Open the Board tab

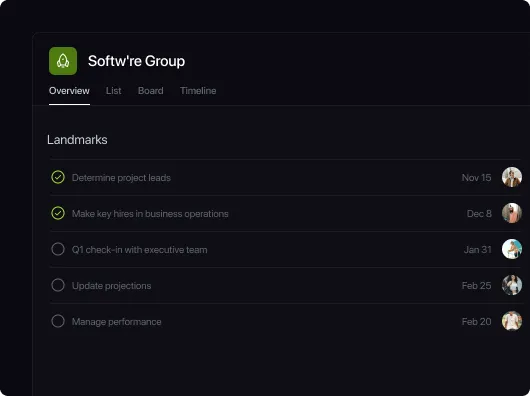[151, 91]
